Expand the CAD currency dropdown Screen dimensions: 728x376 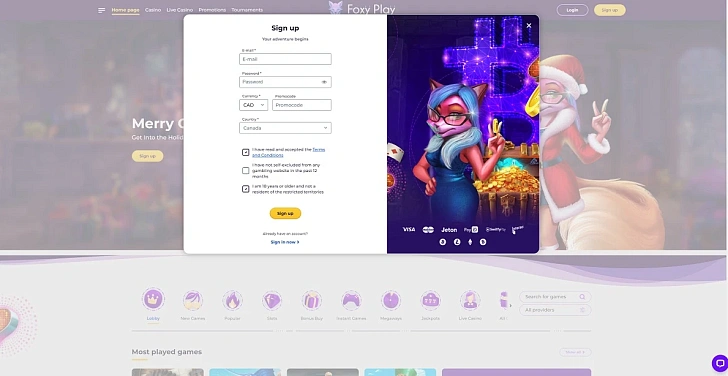[x=254, y=105]
